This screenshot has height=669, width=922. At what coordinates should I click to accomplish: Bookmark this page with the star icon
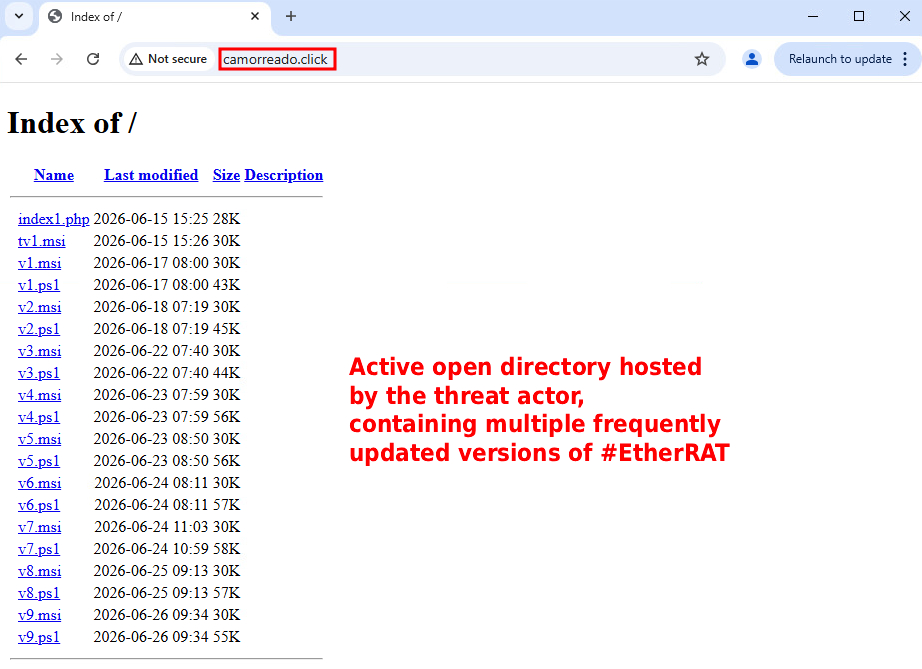[701, 59]
